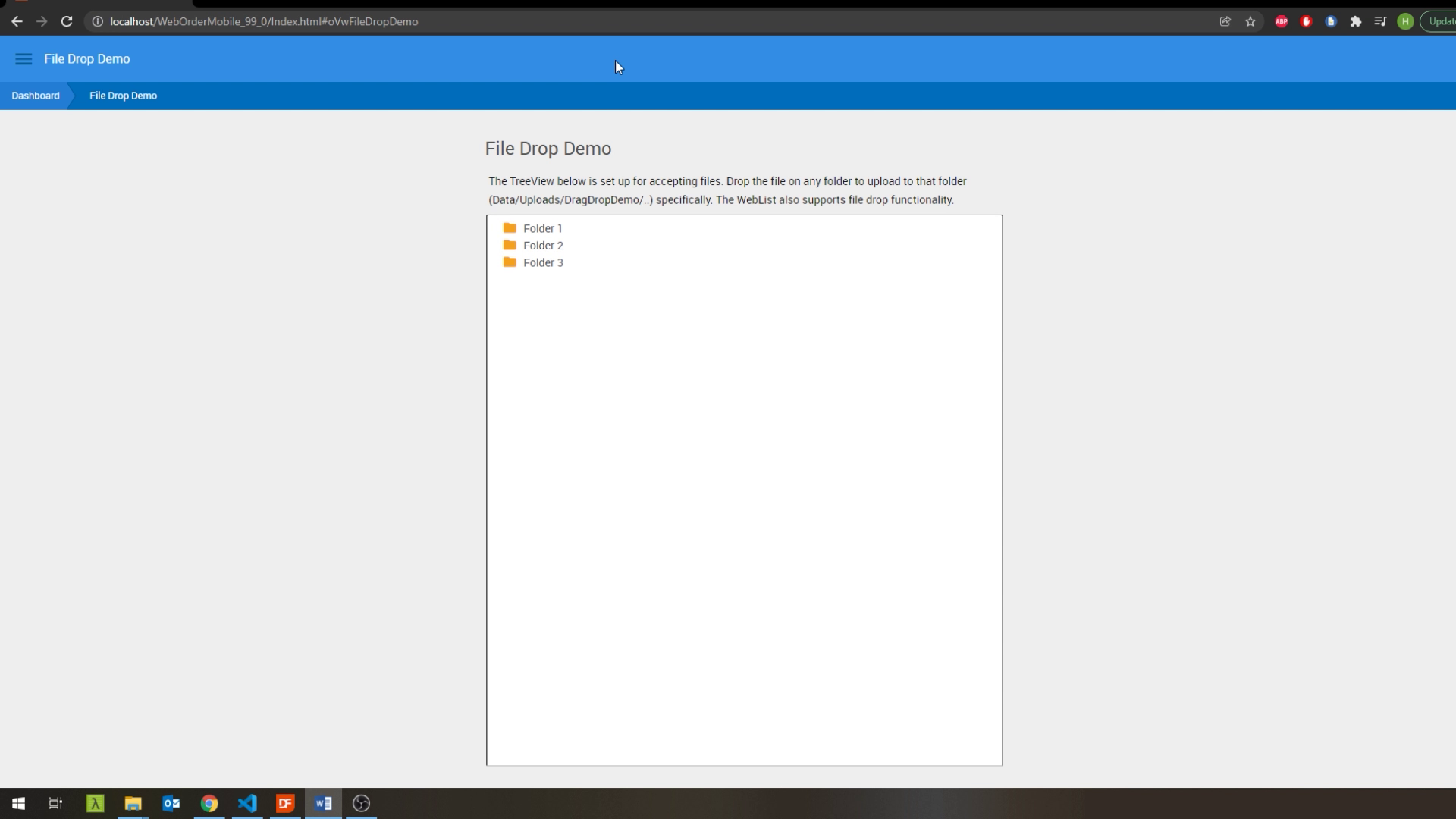Click the red shield extension icon
The width and height of the screenshot is (1456, 819).
click(1306, 21)
